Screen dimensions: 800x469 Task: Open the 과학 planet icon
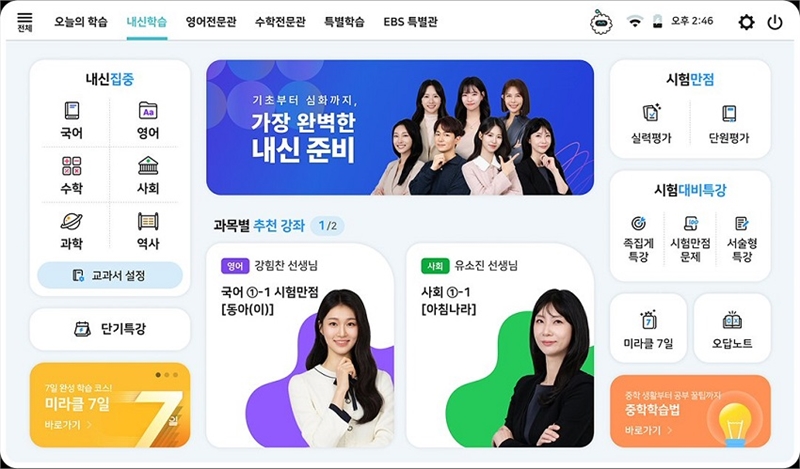[x=71, y=221]
